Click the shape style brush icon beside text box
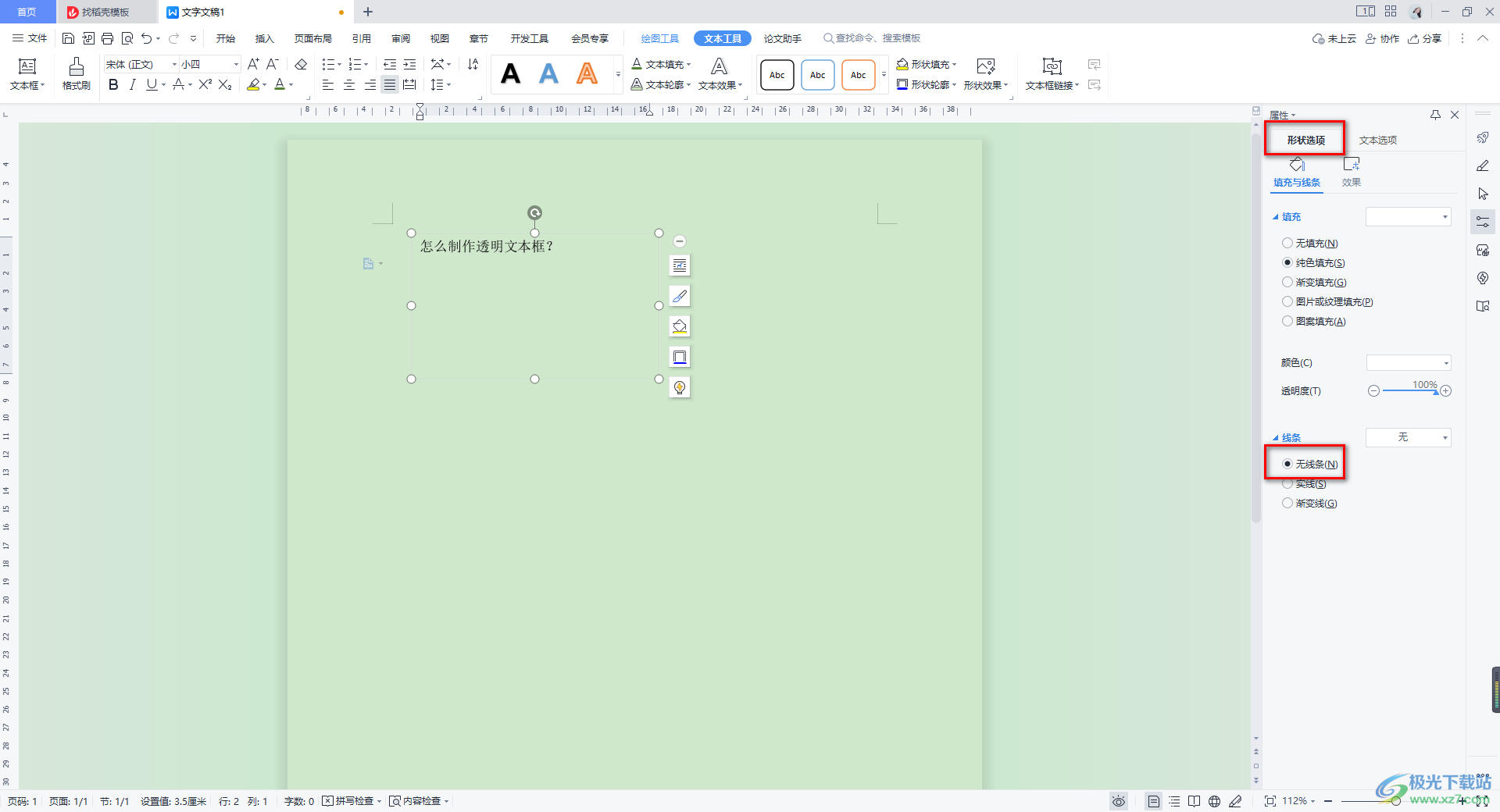 point(680,296)
